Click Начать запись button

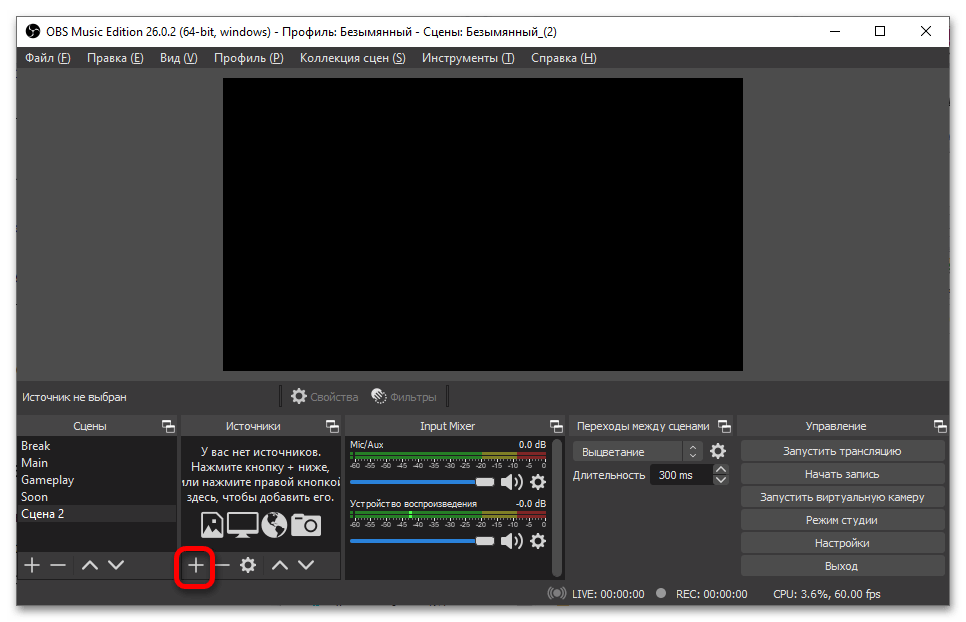click(842, 474)
